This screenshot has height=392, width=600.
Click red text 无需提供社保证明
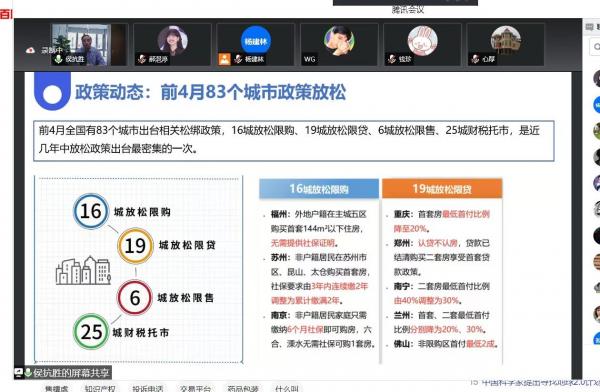[x=303, y=243]
